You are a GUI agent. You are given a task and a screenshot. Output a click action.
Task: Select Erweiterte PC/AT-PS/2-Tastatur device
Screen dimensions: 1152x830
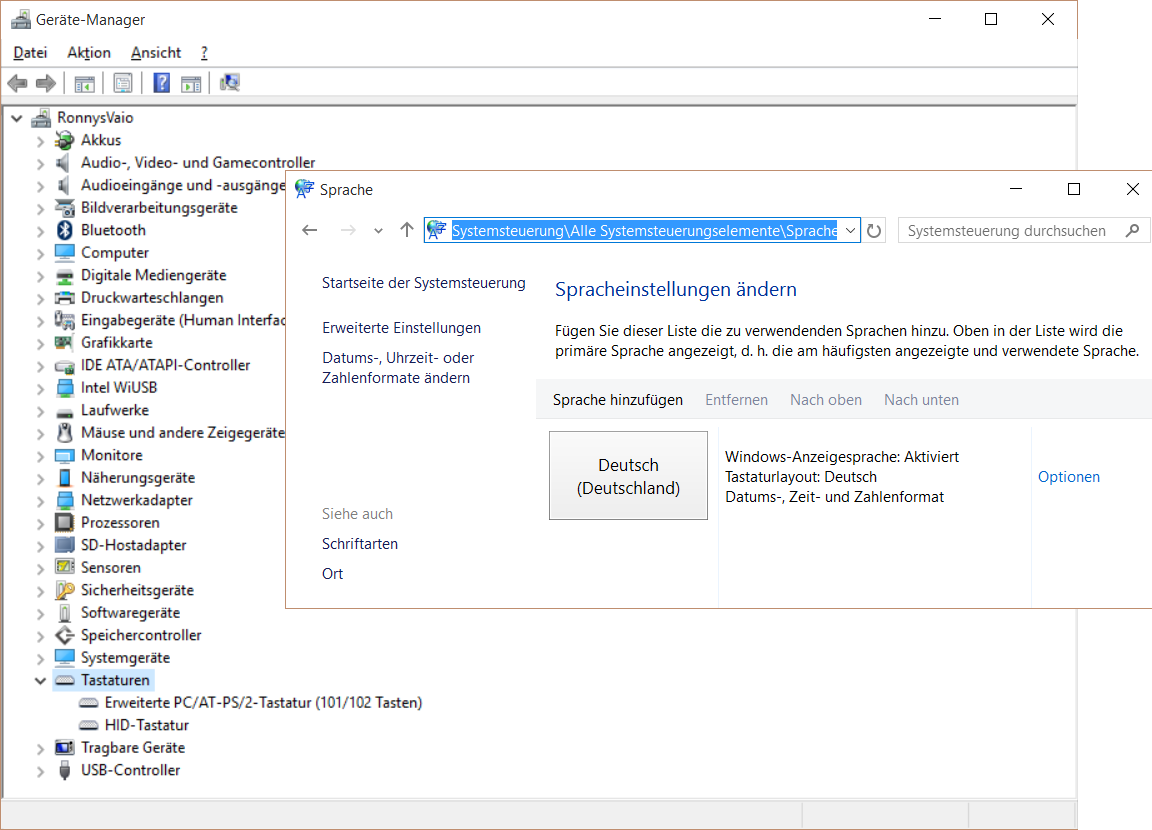click(263, 703)
